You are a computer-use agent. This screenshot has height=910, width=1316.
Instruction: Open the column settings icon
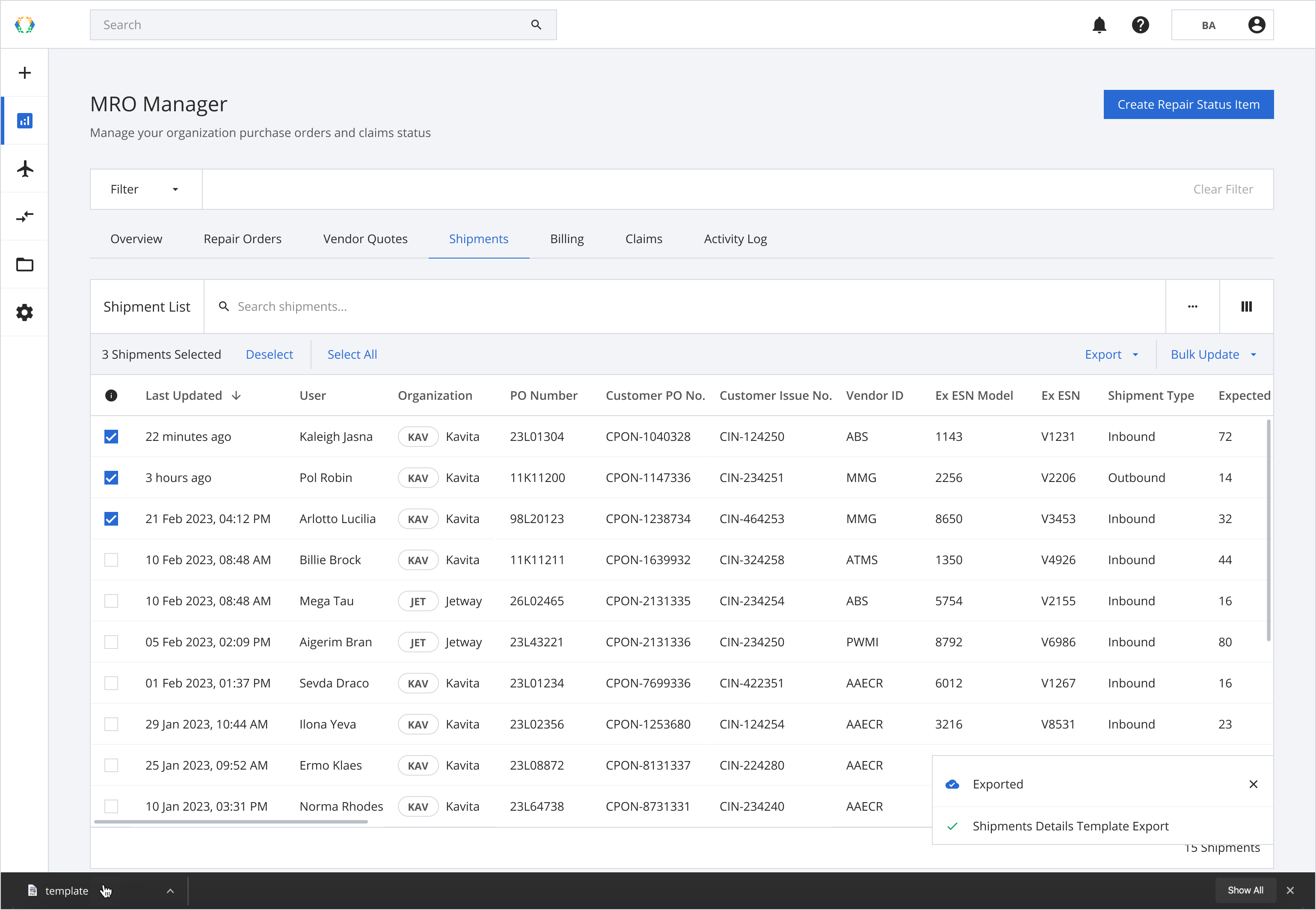pos(1246,307)
